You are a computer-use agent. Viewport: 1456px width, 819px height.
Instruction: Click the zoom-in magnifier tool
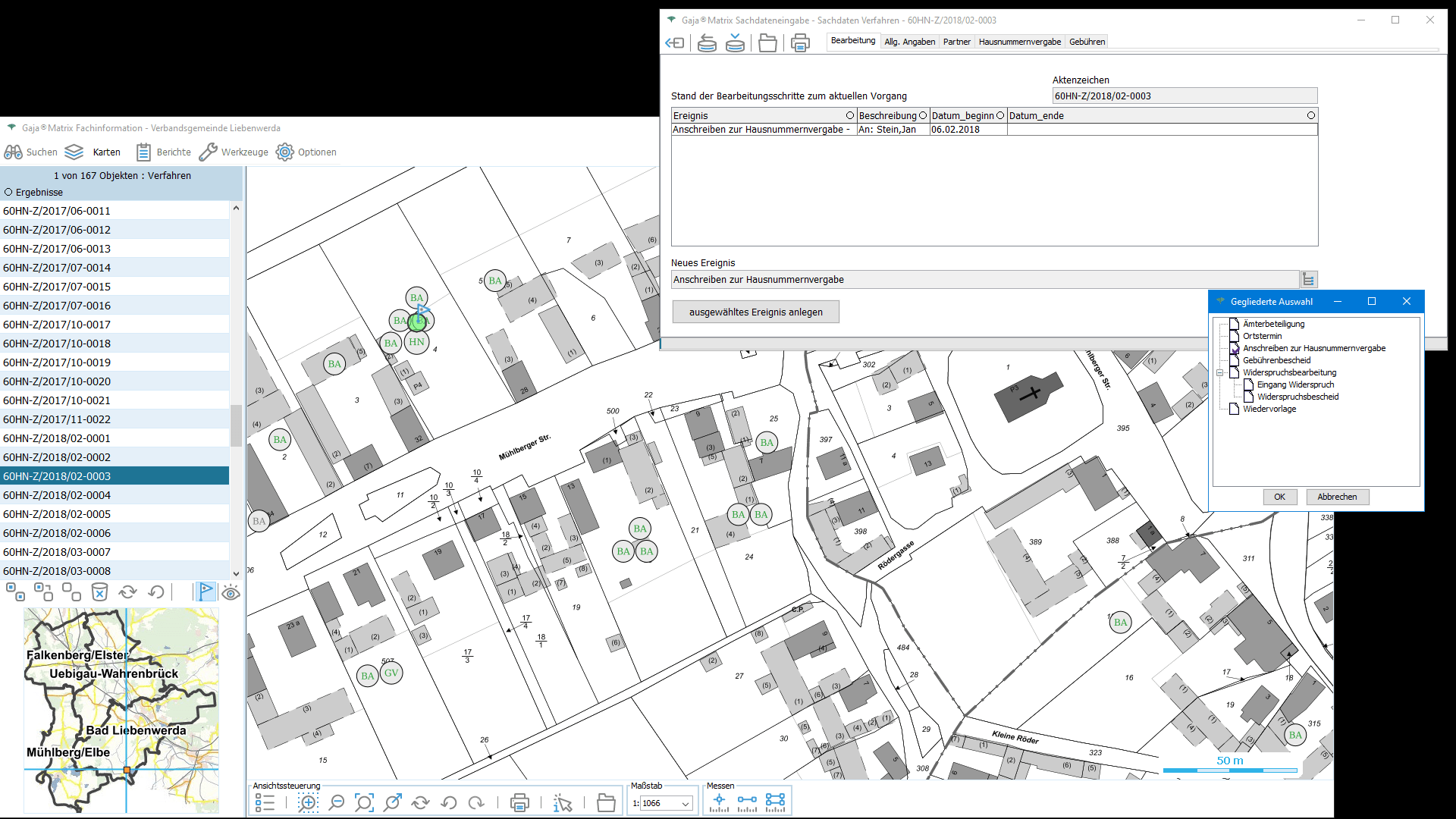point(308,802)
